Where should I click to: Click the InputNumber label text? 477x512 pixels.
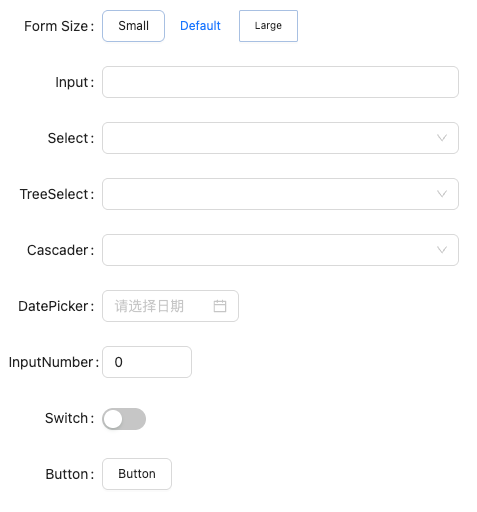pyautogui.click(x=51, y=362)
